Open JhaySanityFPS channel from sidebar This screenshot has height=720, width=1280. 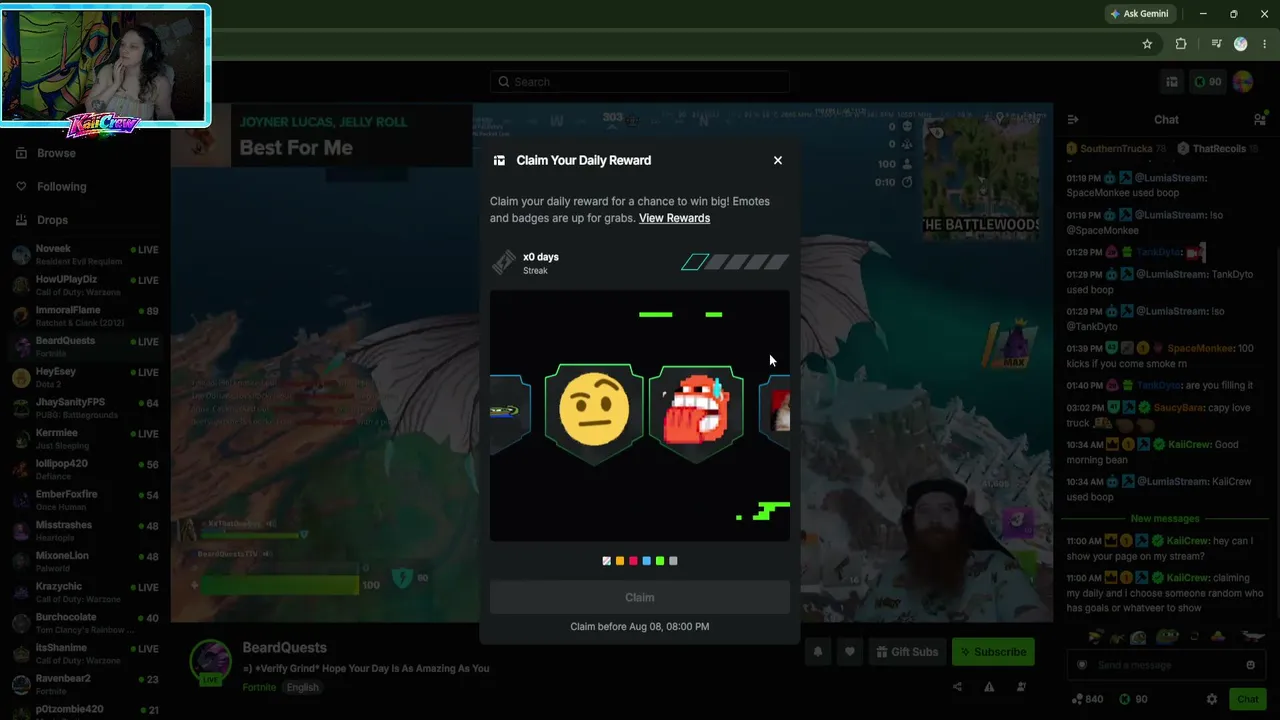click(x=84, y=408)
